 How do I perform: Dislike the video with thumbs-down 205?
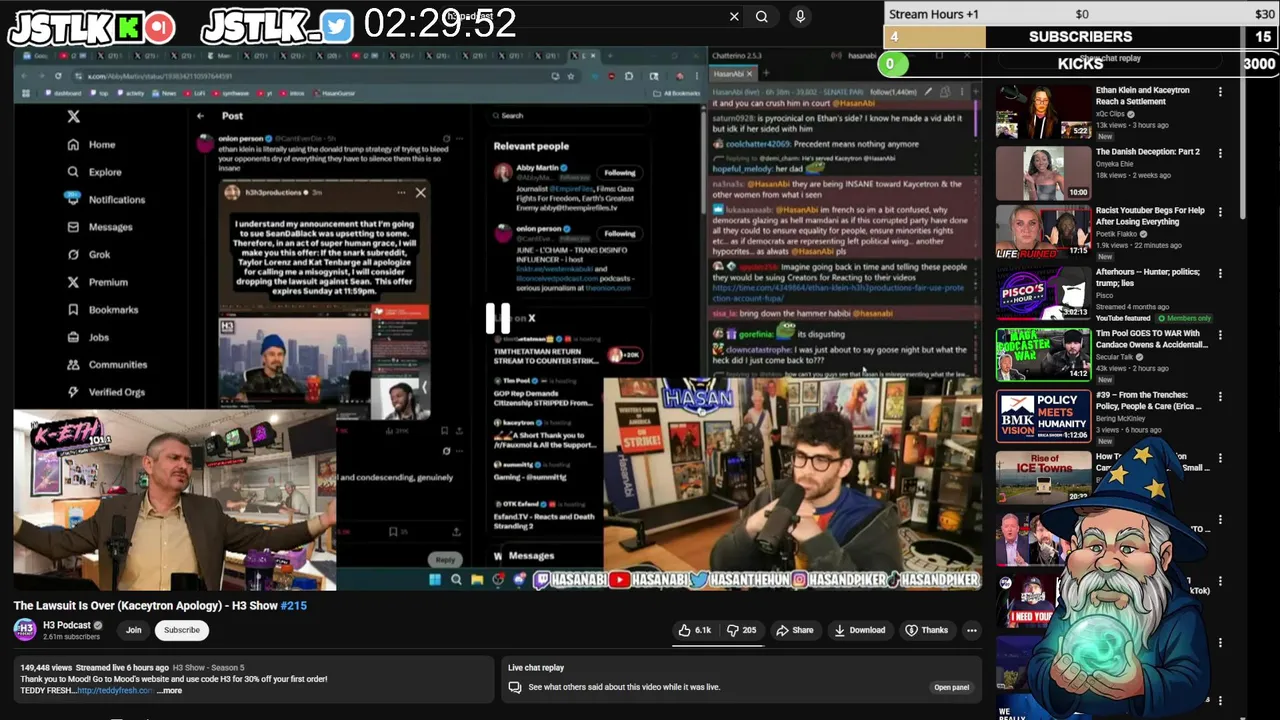pos(742,630)
